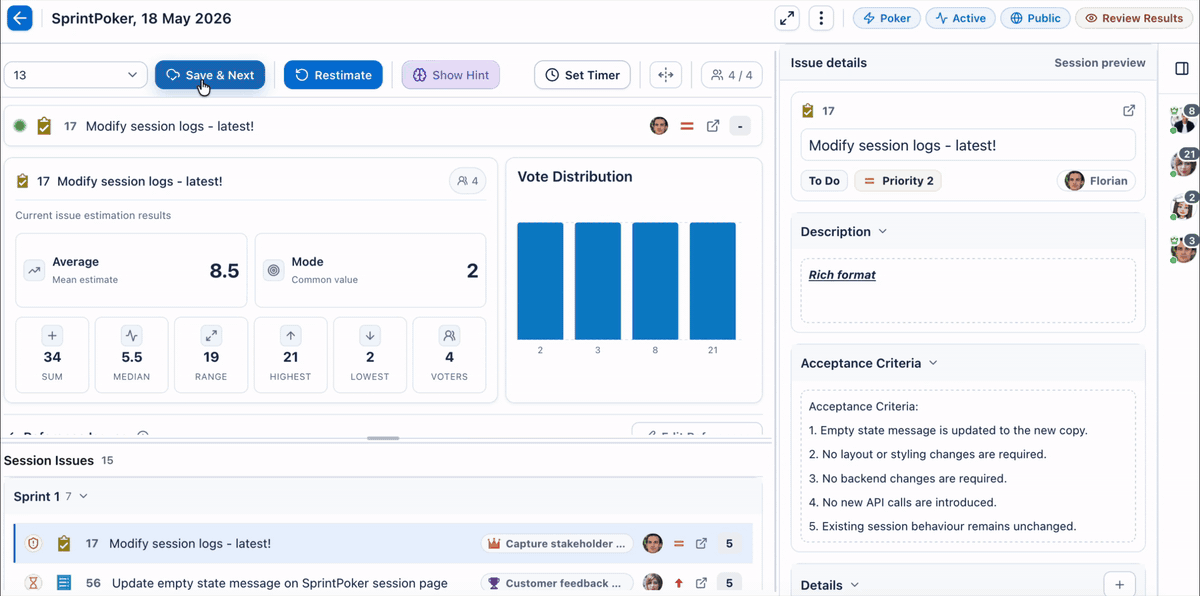This screenshot has height=596, width=1200.
Task: Select issue 17 row in Session Issues
Action: tap(383, 543)
